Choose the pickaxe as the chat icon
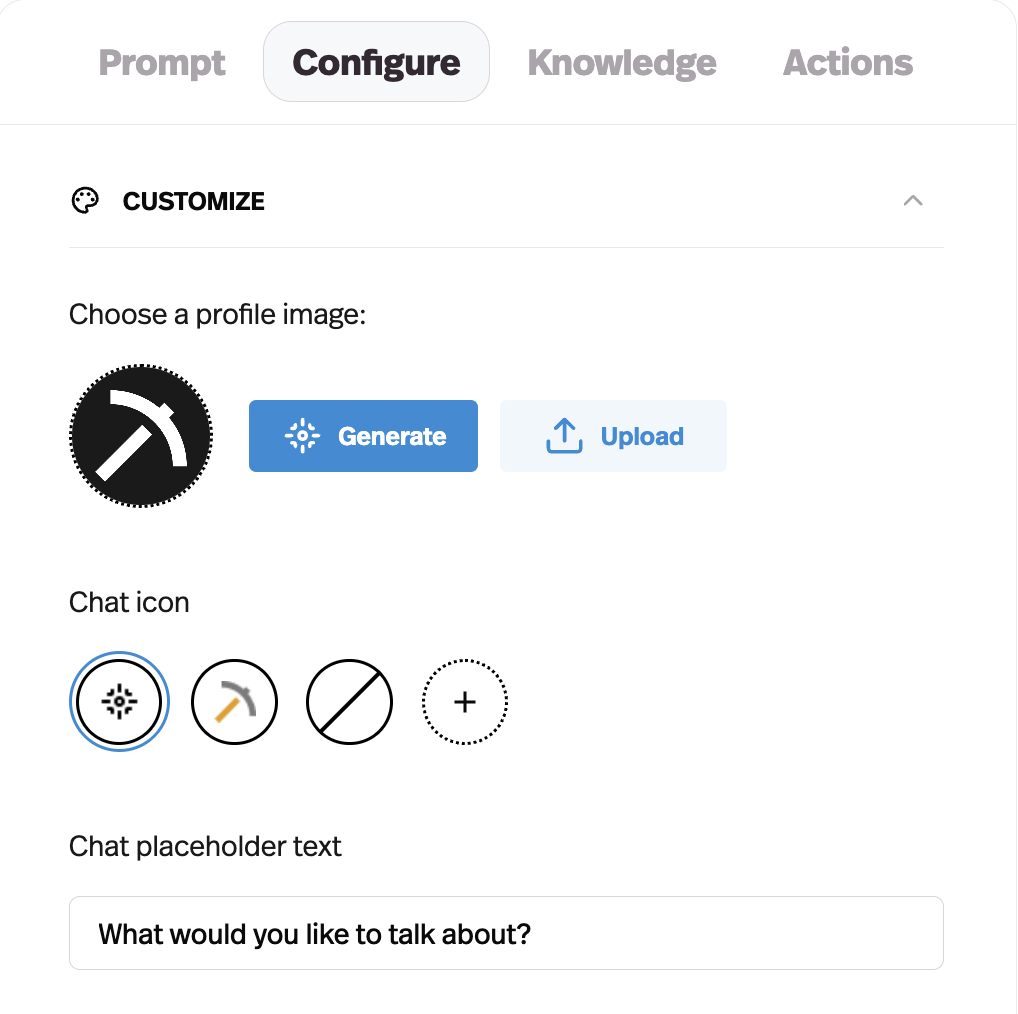 pos(234,701)
